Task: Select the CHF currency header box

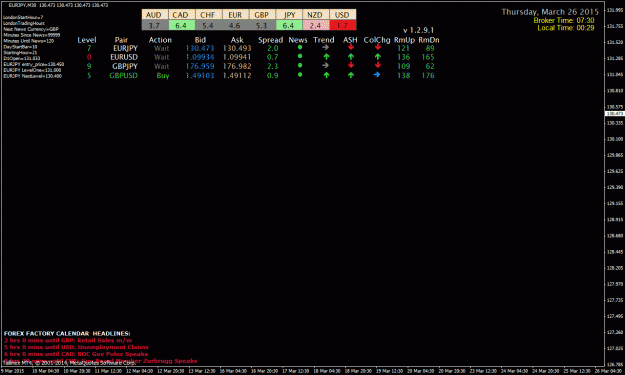Action: [x=208, y=15]
